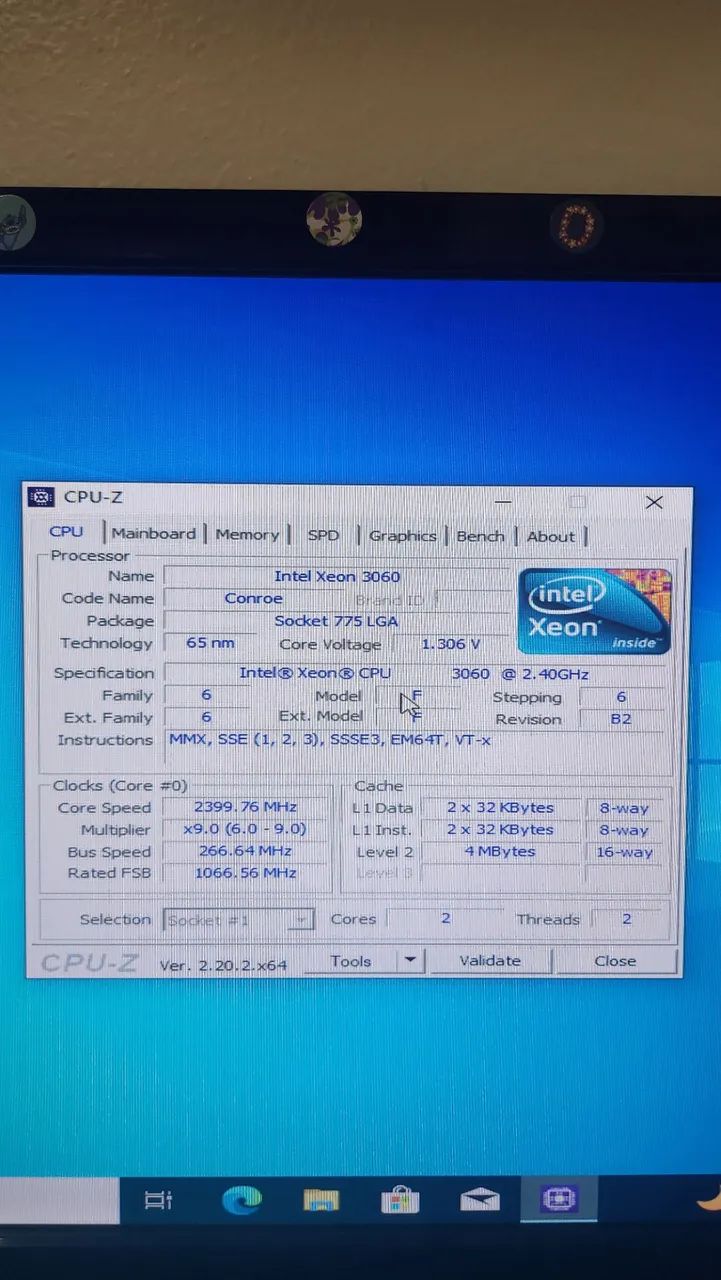Click the Level 2 cache value 4 MBytes
This screenshot has height=1280, width=721.
[x=500, y=852]
